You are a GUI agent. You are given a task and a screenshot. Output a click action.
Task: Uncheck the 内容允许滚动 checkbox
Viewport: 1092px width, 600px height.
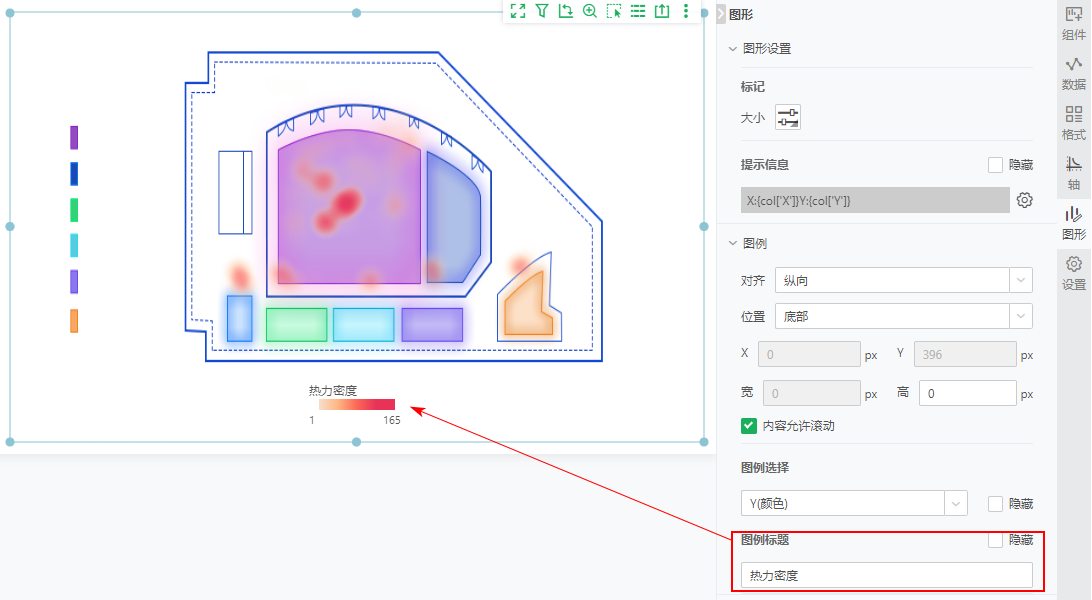pyautogui.click(x=749, y=425)
